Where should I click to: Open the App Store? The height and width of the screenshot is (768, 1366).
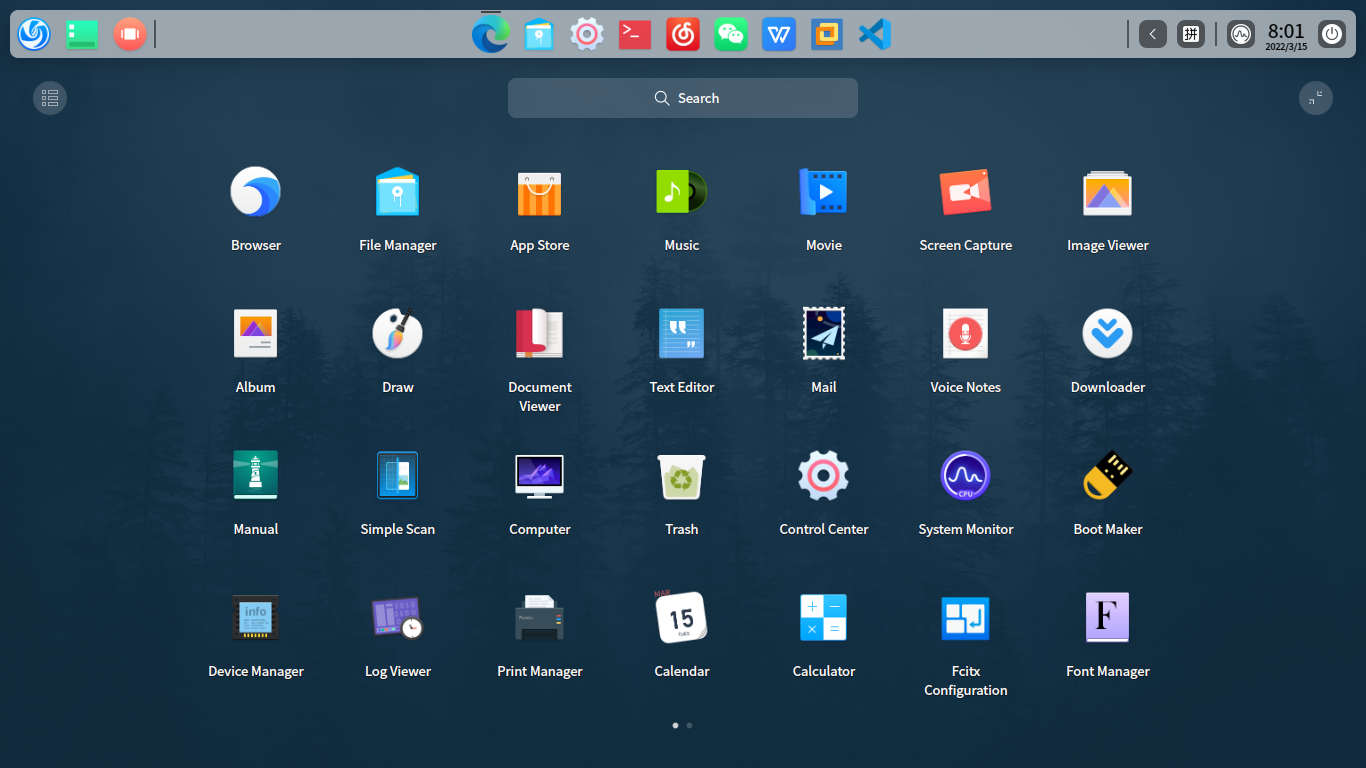pyautogui.click(x=540, y=192)
